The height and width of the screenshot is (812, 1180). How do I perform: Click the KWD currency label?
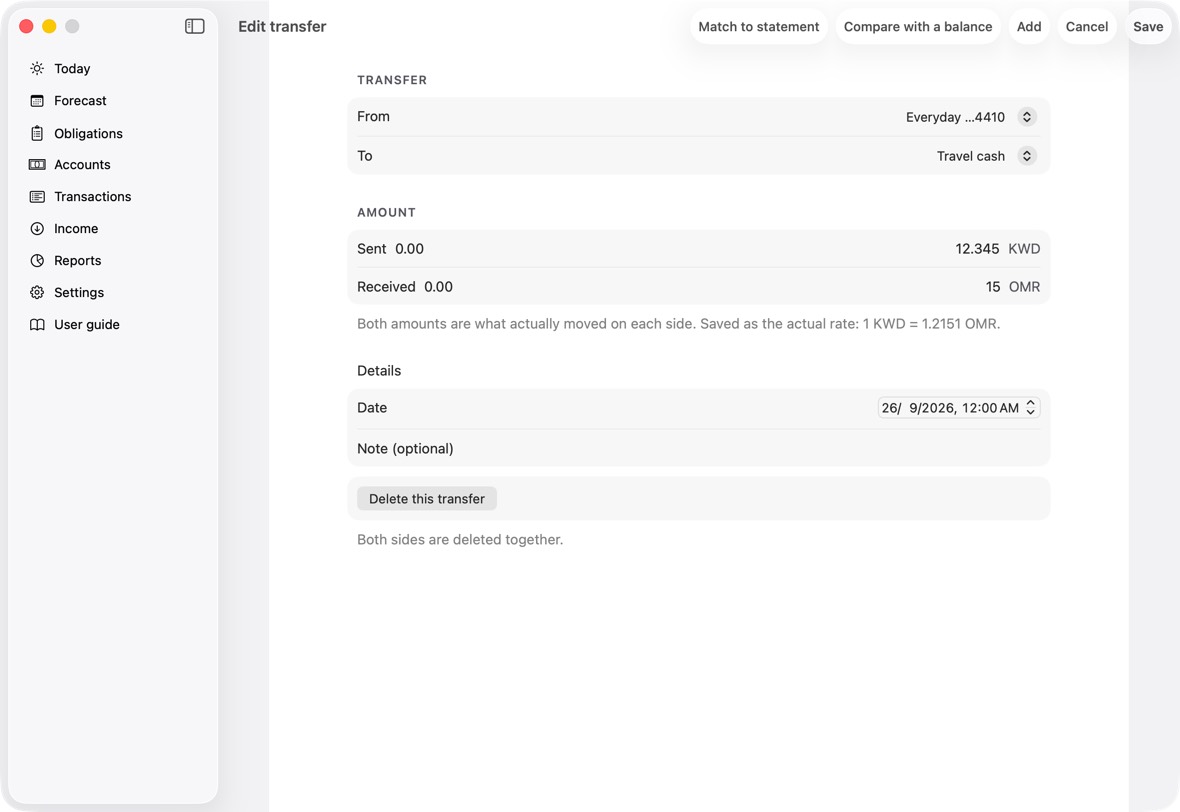pyautogui.click(x=1024, y=249)
